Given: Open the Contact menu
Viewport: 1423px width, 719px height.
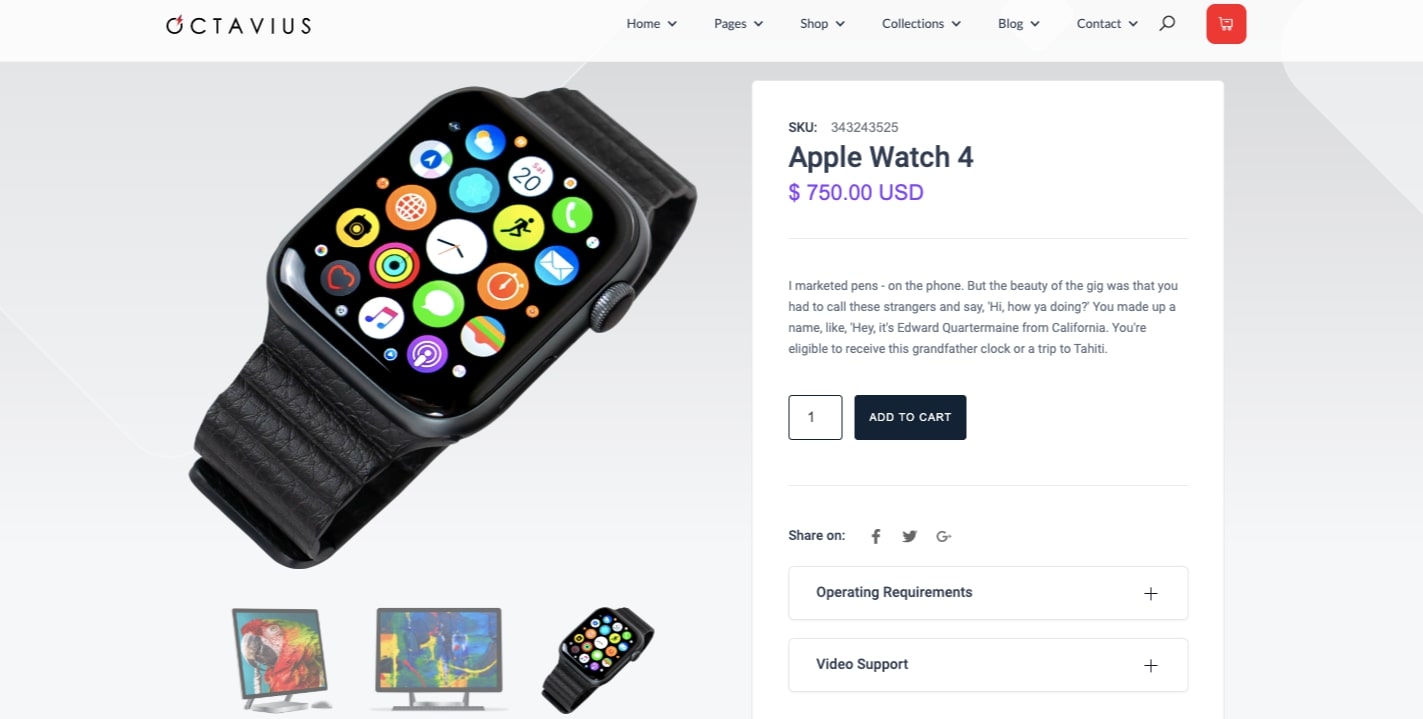Looking at the screenshot, I should (x=1107, y=24).
